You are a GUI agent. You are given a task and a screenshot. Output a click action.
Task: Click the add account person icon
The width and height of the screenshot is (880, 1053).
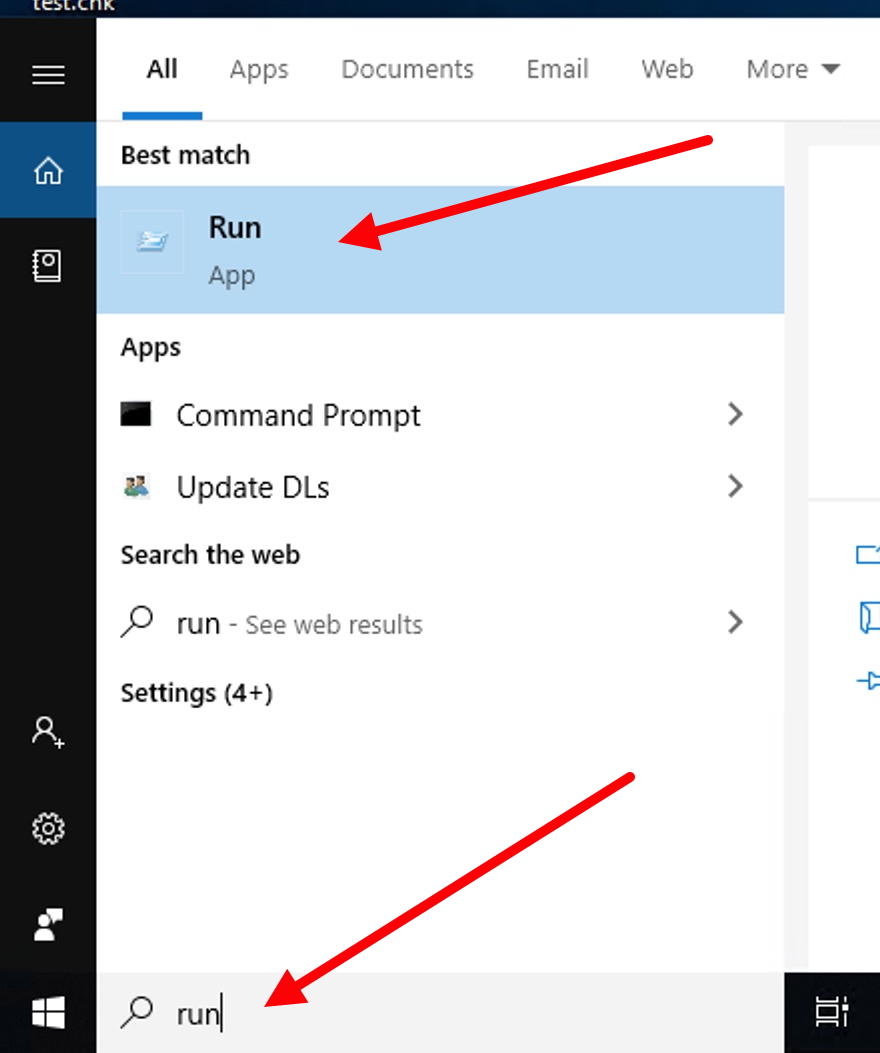point(48,732)
